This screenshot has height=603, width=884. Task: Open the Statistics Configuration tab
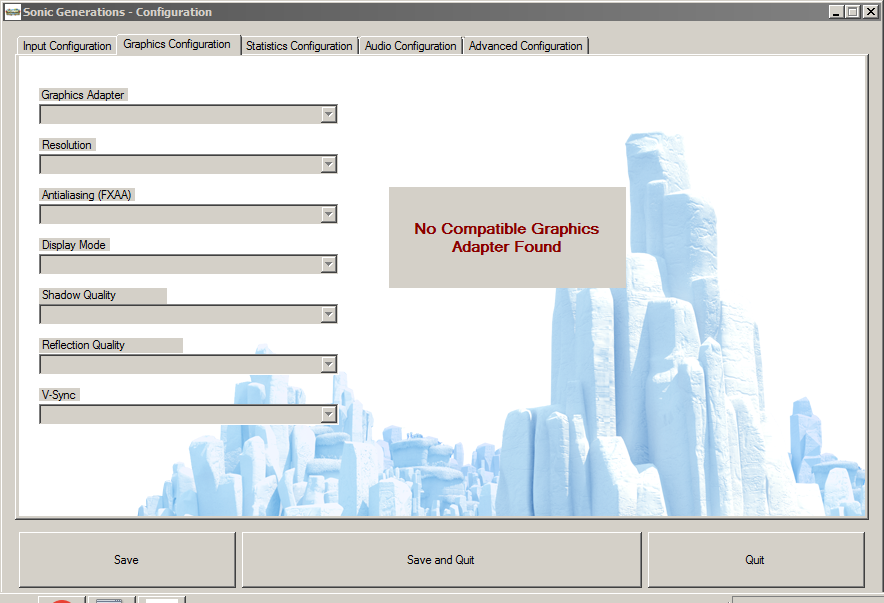(299, 46)
